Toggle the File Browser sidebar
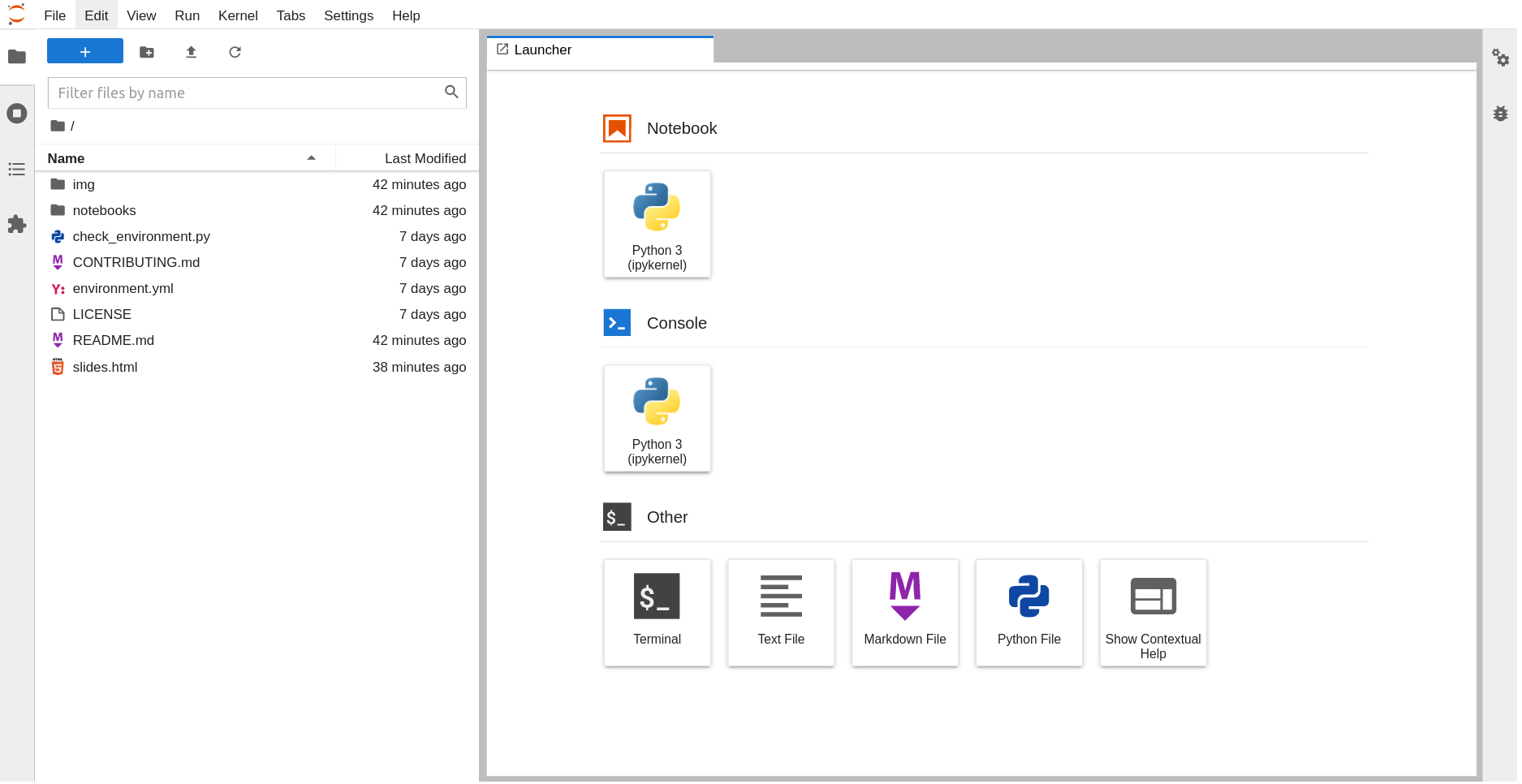Image resolution: width=1522 pixels, height=784 pixels. pos(17,57)
